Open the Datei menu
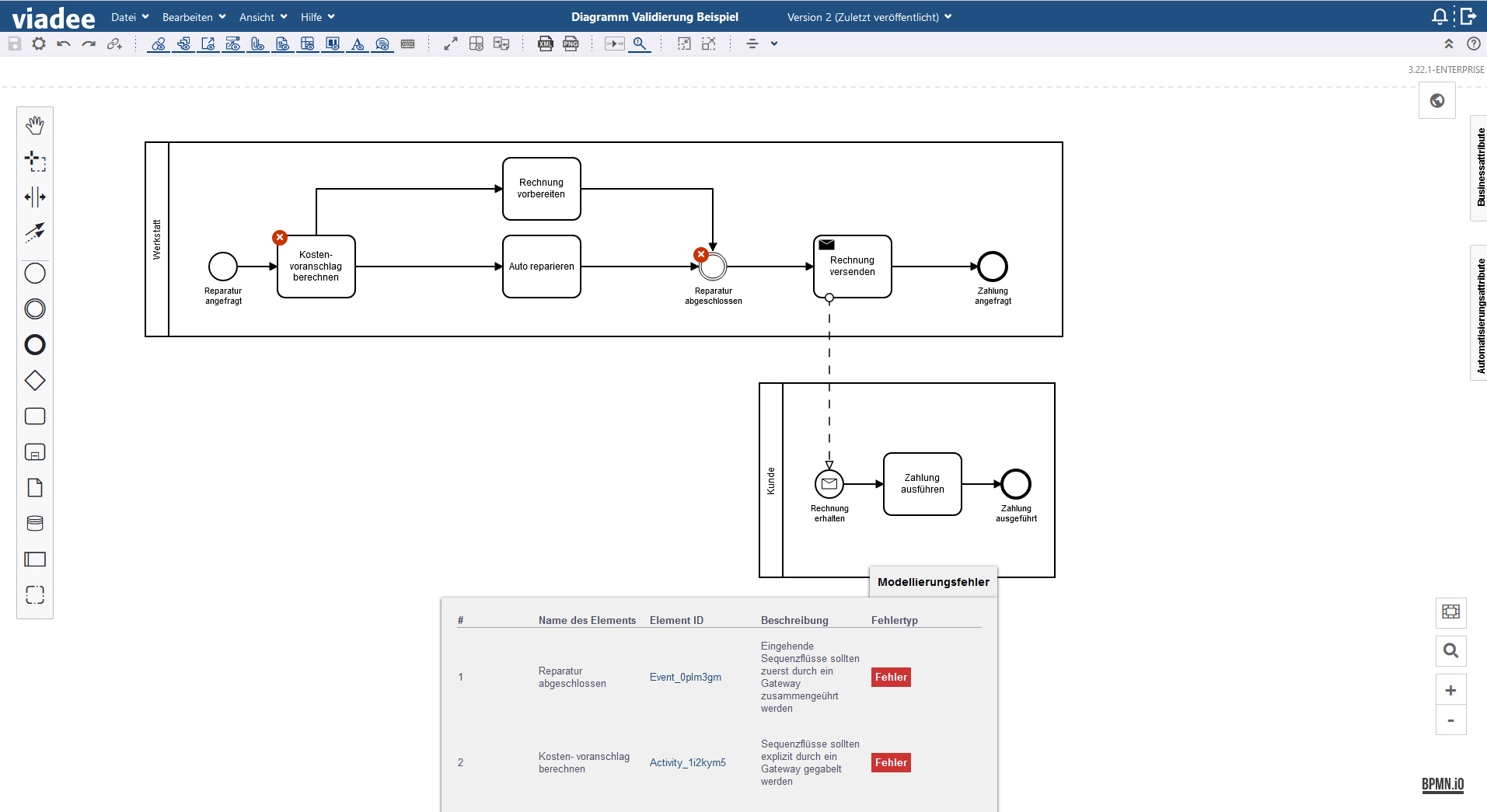 tap(130, 17)
